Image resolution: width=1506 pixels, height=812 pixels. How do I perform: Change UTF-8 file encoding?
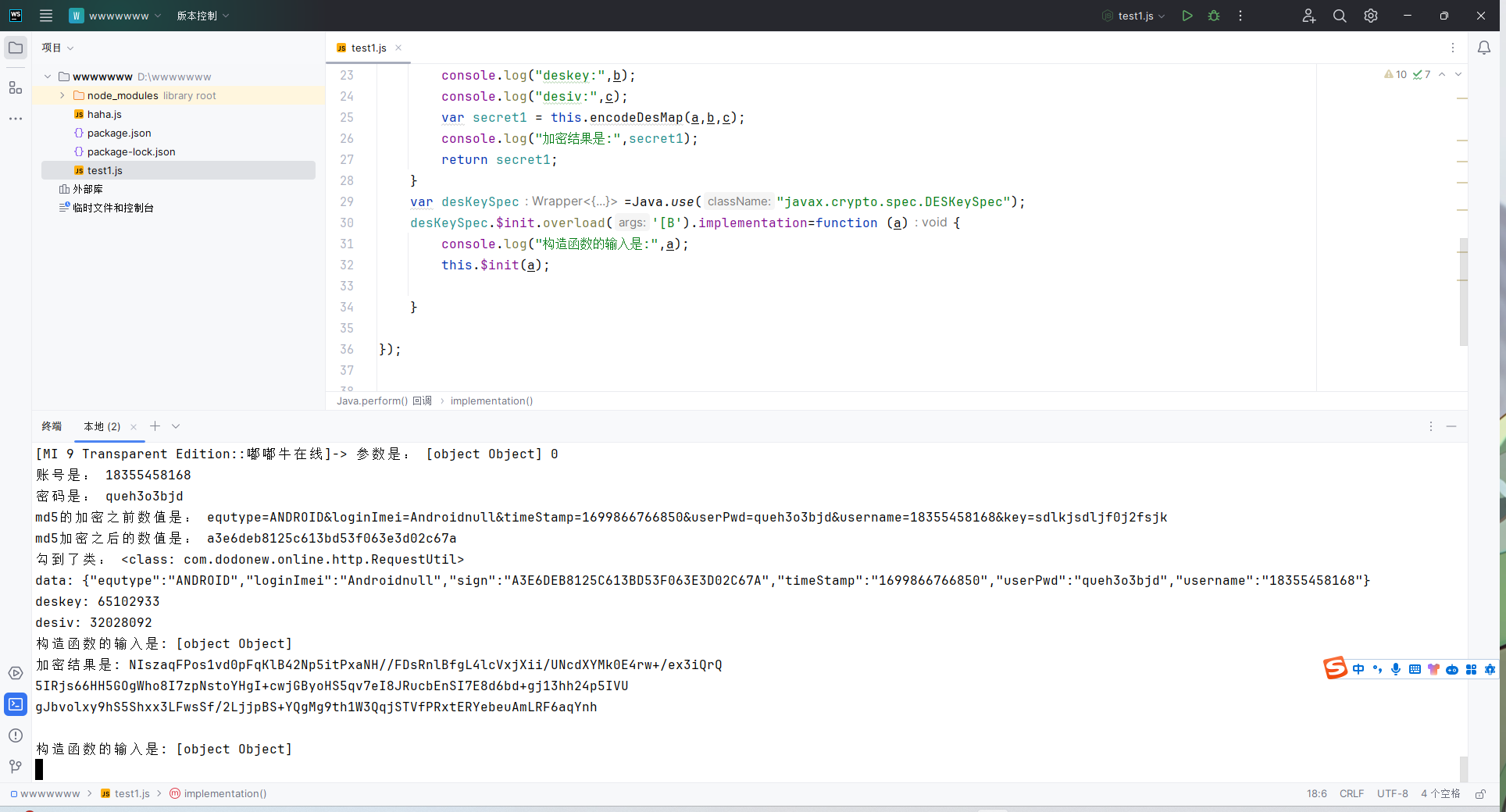(x=1393, y=794)
